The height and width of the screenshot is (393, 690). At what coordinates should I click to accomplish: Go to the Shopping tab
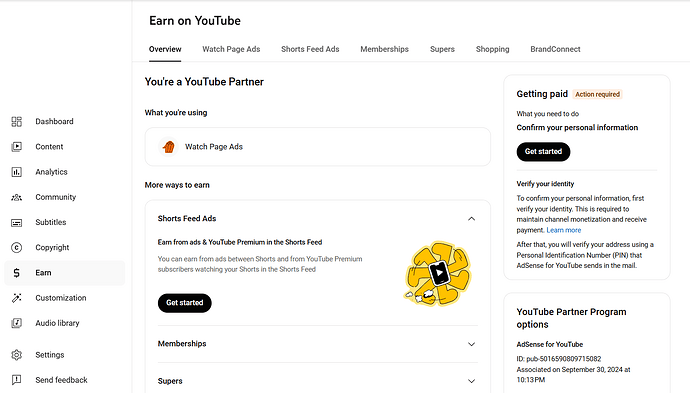(492, 49)
